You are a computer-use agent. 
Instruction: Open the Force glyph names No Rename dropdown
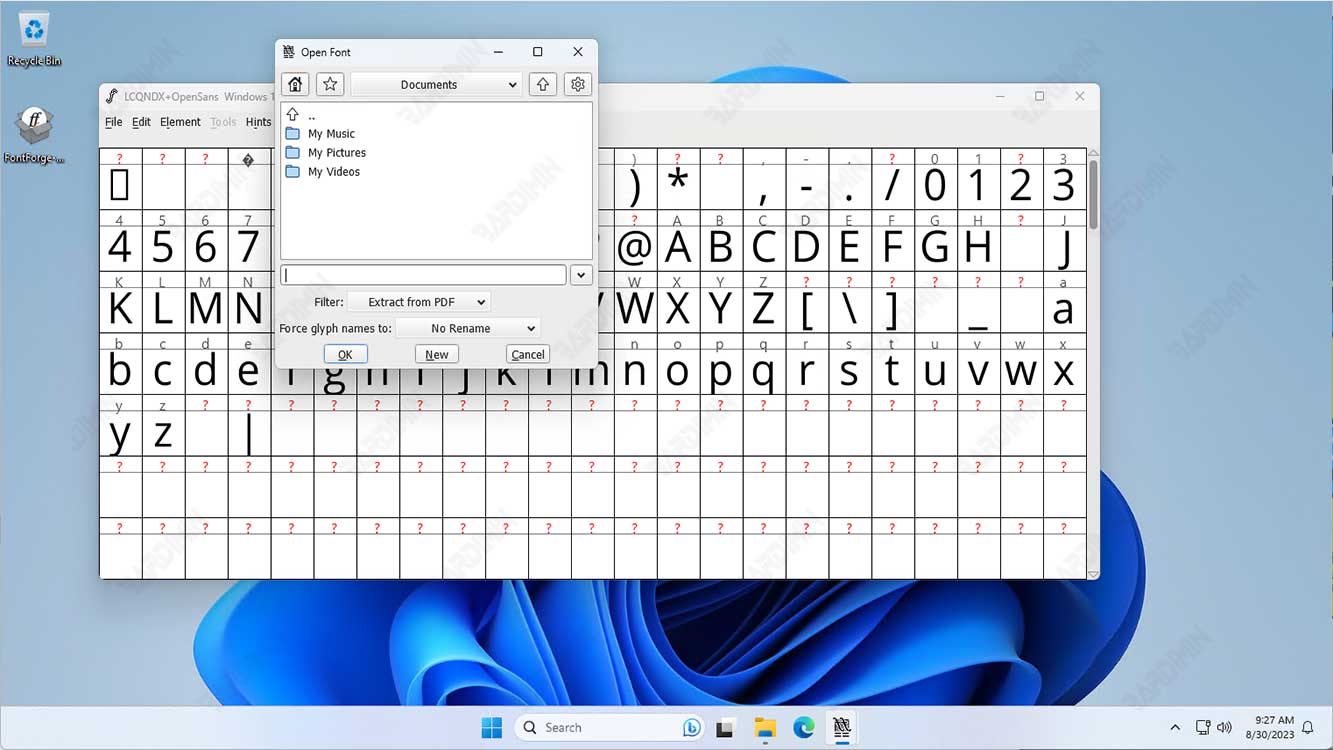[x=468, y=328]
